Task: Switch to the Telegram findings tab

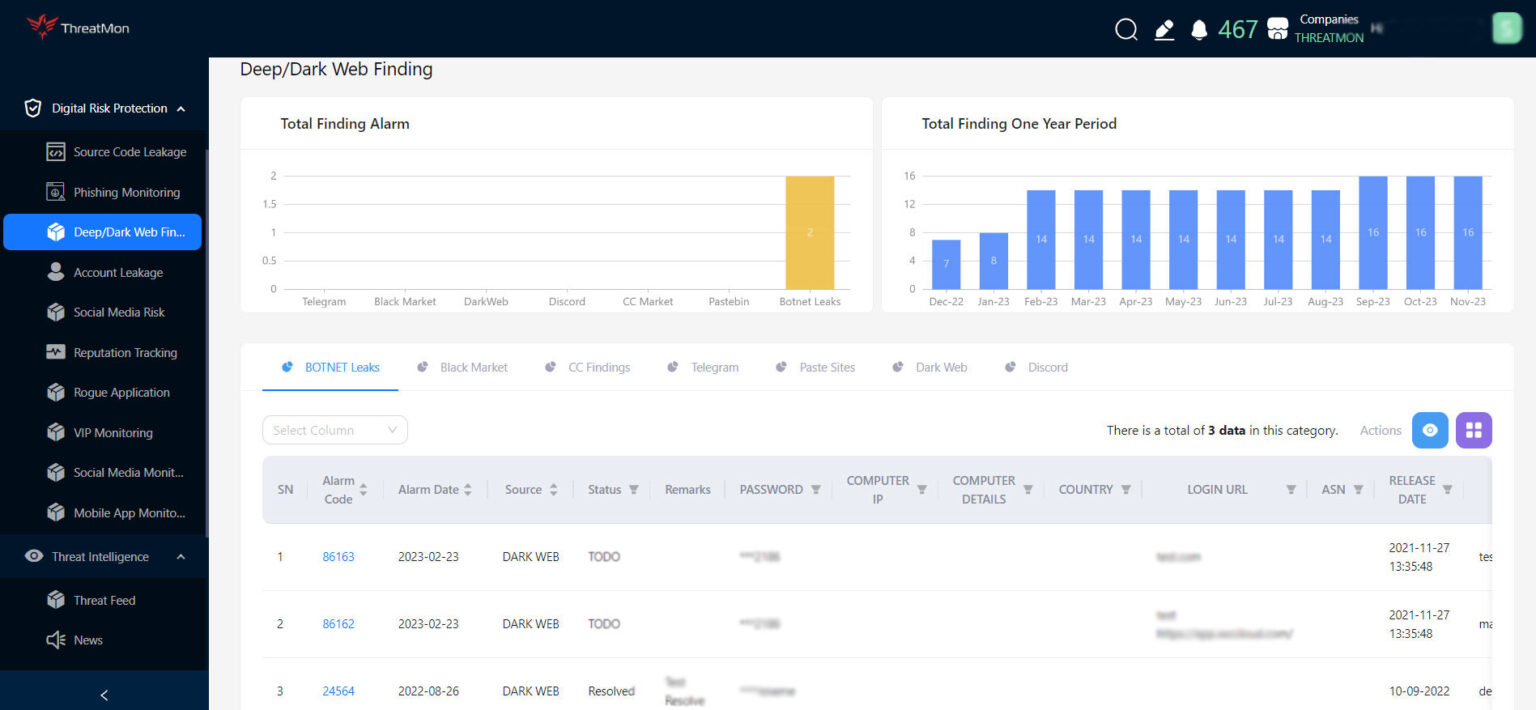Action: (713, 367)
